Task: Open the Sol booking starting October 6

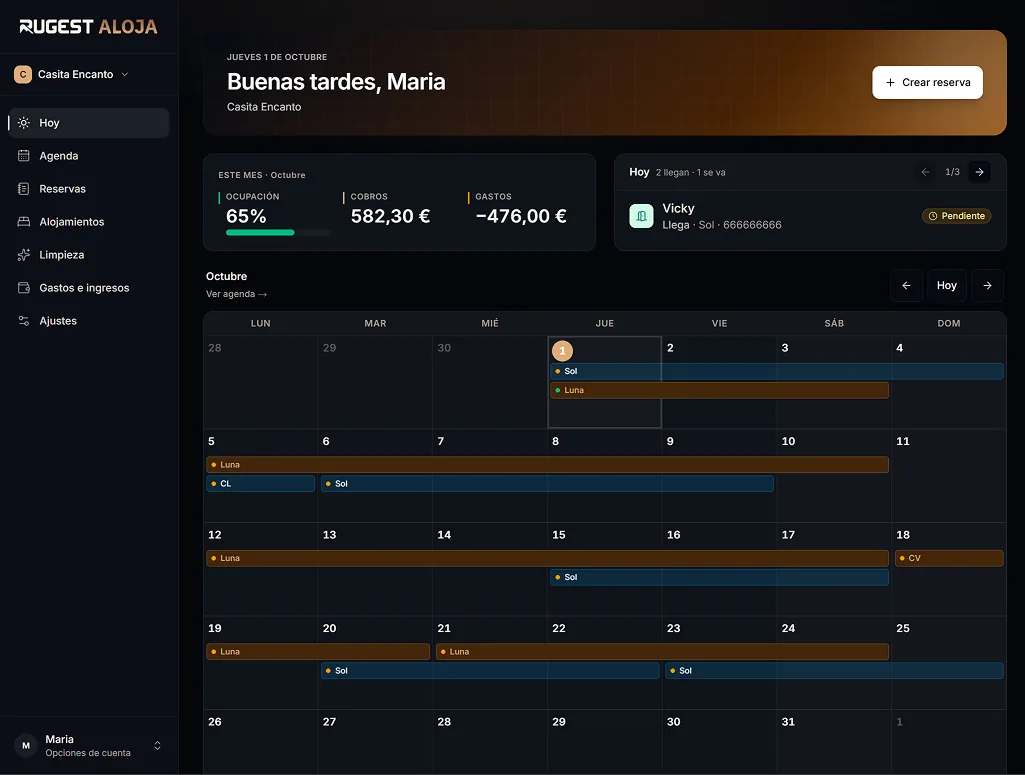Action: (547, 484)
